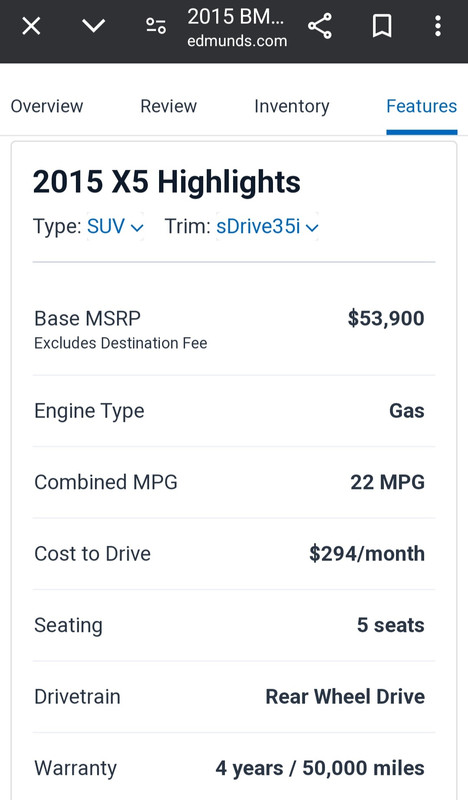468x800 pixels.
Task: Open the Review tab
Action: [168, 106]
